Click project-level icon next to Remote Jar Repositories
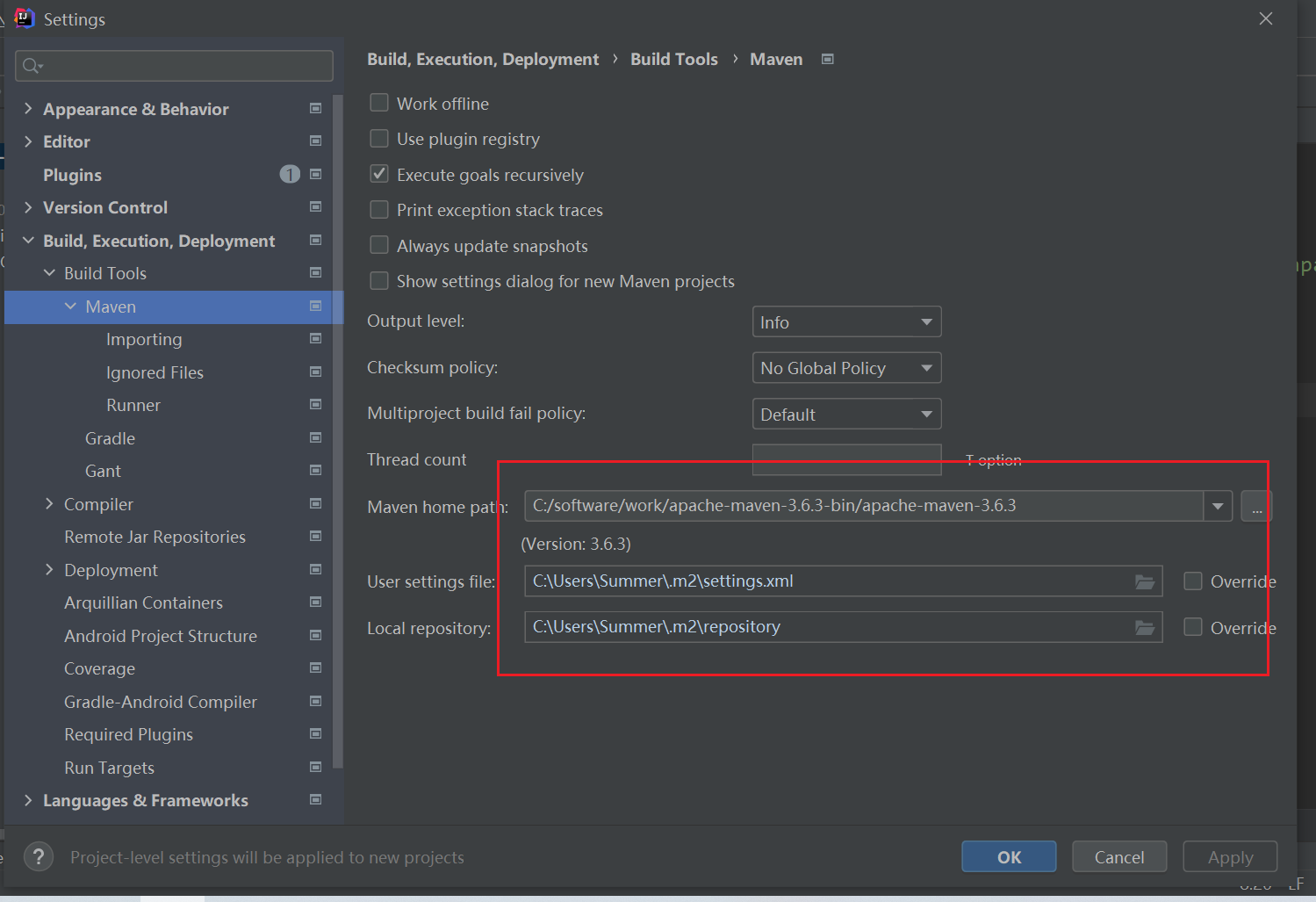 click(315, 536)
